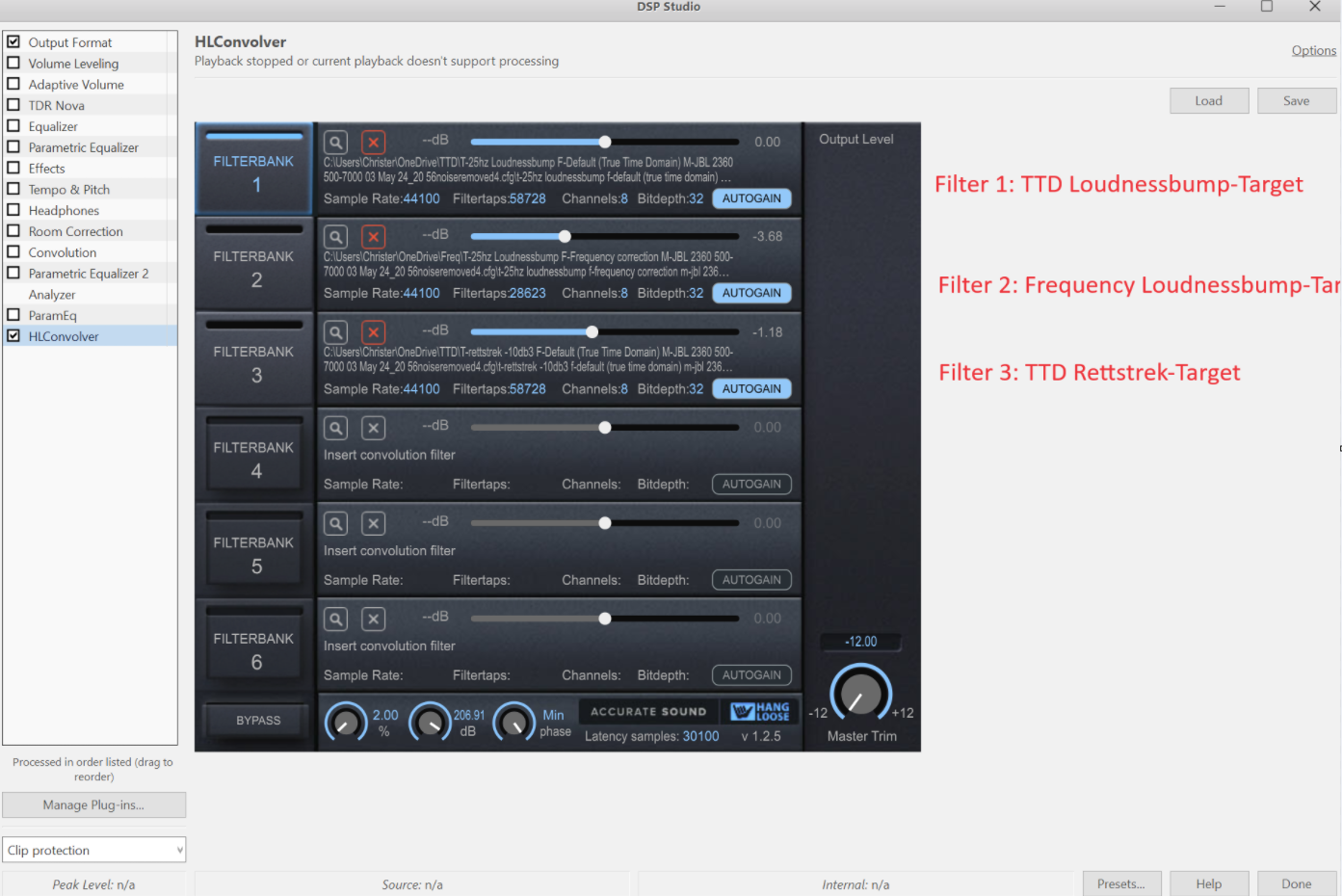1342x896 pixels.
Task: Browse for a filter in Filterbank 2
Action: 335,237
